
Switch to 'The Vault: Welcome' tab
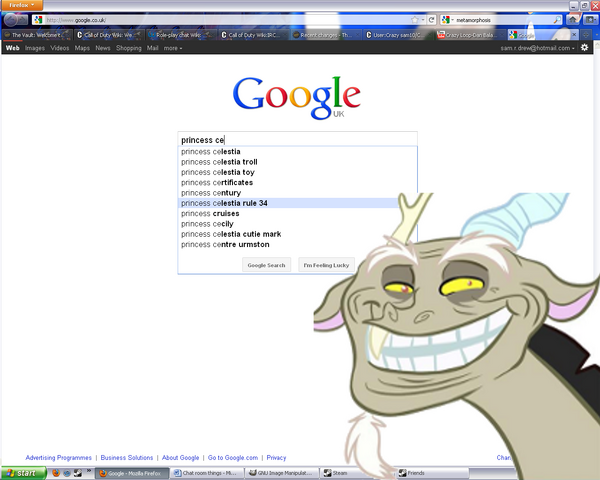click(x=36, y=35)
